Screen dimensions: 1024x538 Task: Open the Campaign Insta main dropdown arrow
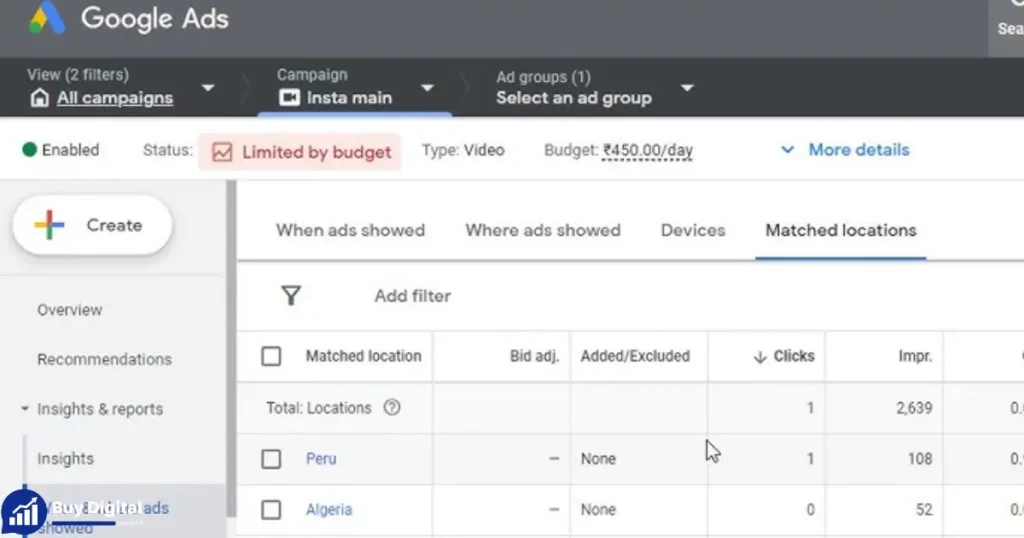pyautogui.click(x=427, y=87)
